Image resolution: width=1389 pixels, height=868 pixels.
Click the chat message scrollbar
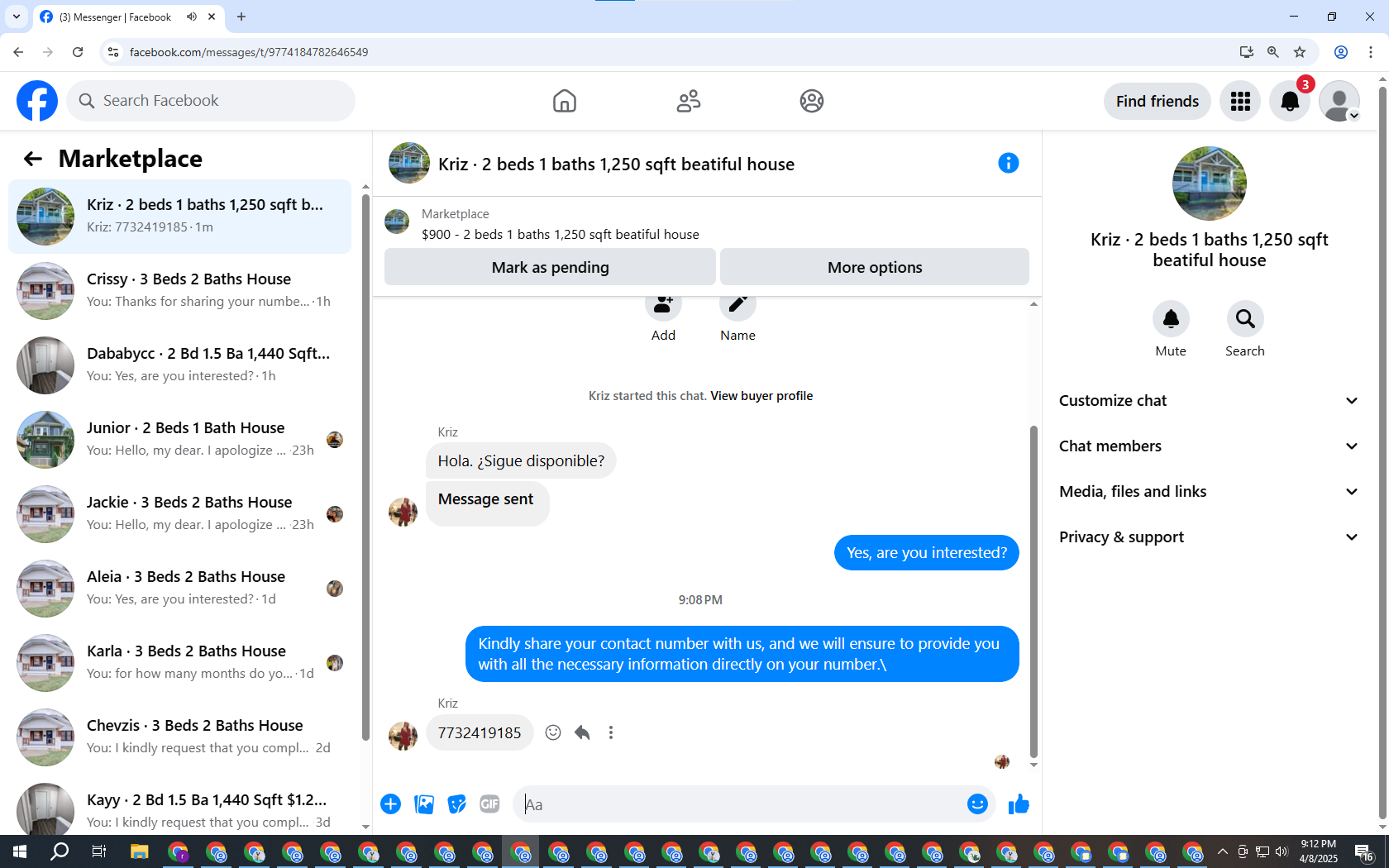pos(1033,591)
